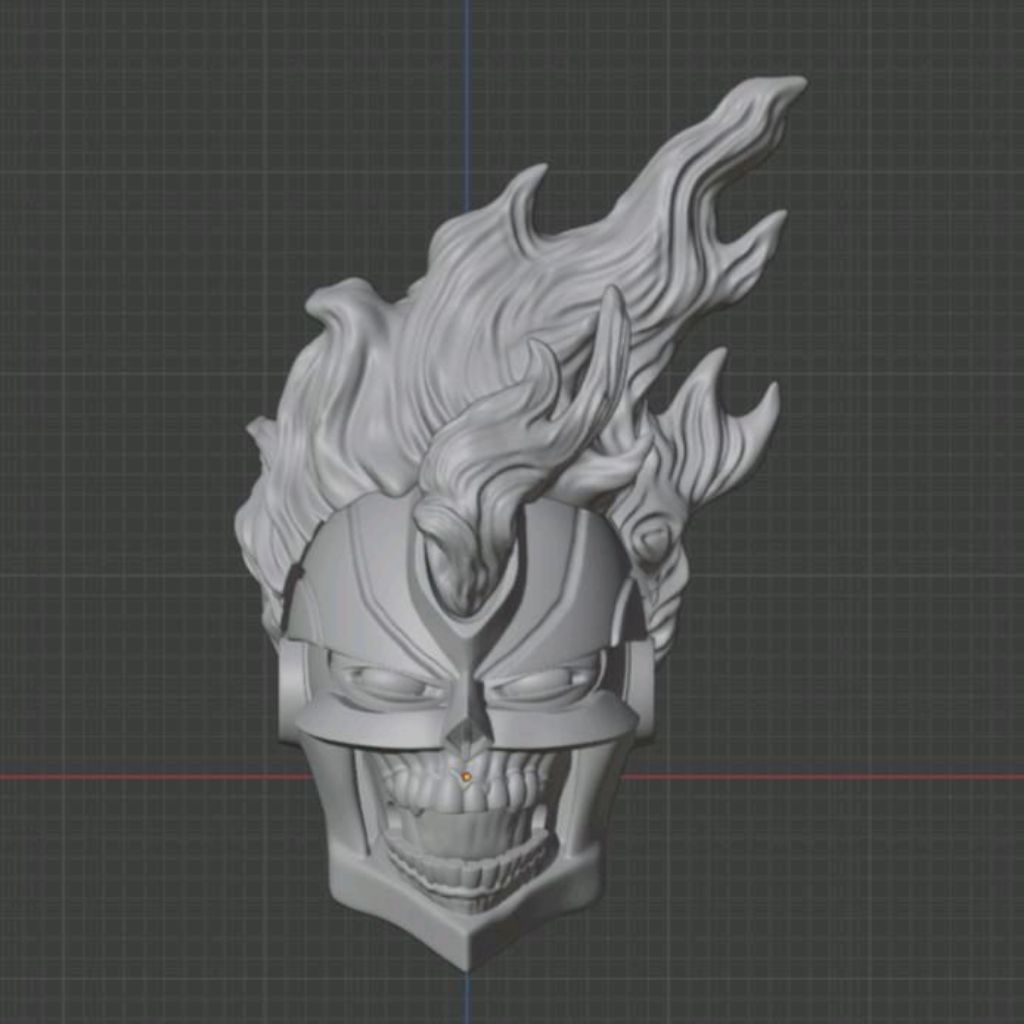Viewport: 1024px width, 1024px height.
Task: Click the nose ridge of the skull
Action: tap(465, 700)
